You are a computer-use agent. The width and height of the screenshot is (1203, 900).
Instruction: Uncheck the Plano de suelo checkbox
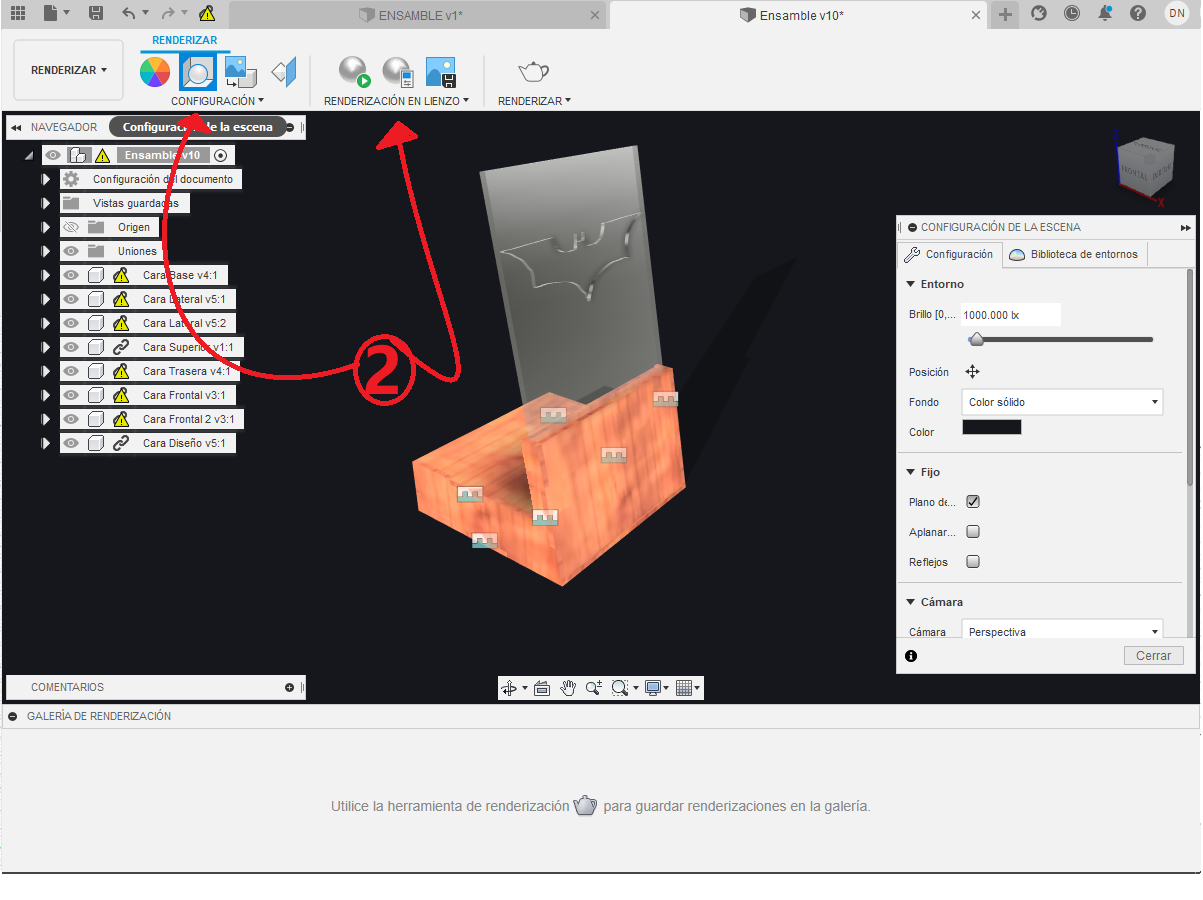(973, 502)
